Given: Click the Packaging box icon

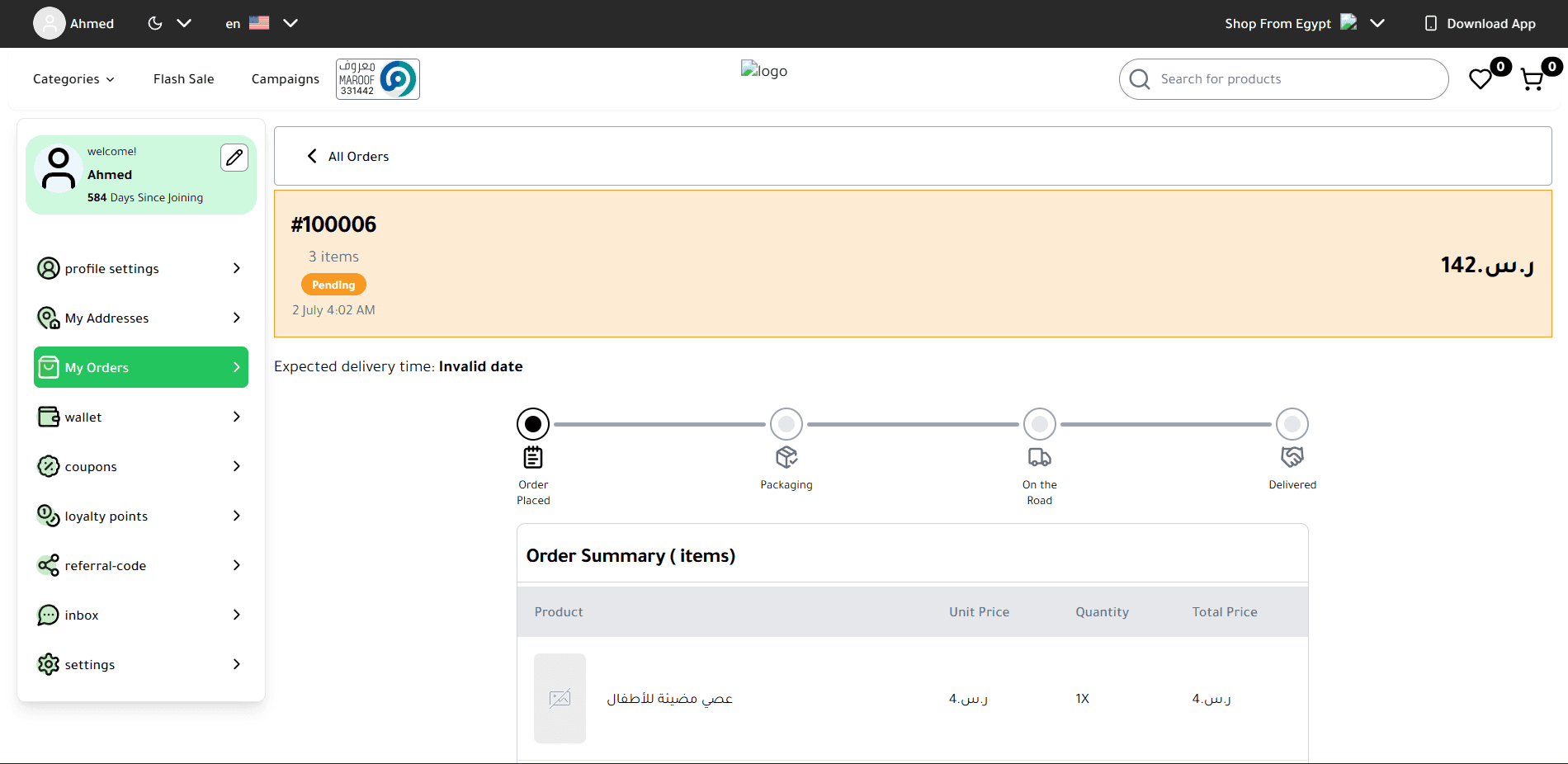Looking at the screenshot, I should click(786, 457).
